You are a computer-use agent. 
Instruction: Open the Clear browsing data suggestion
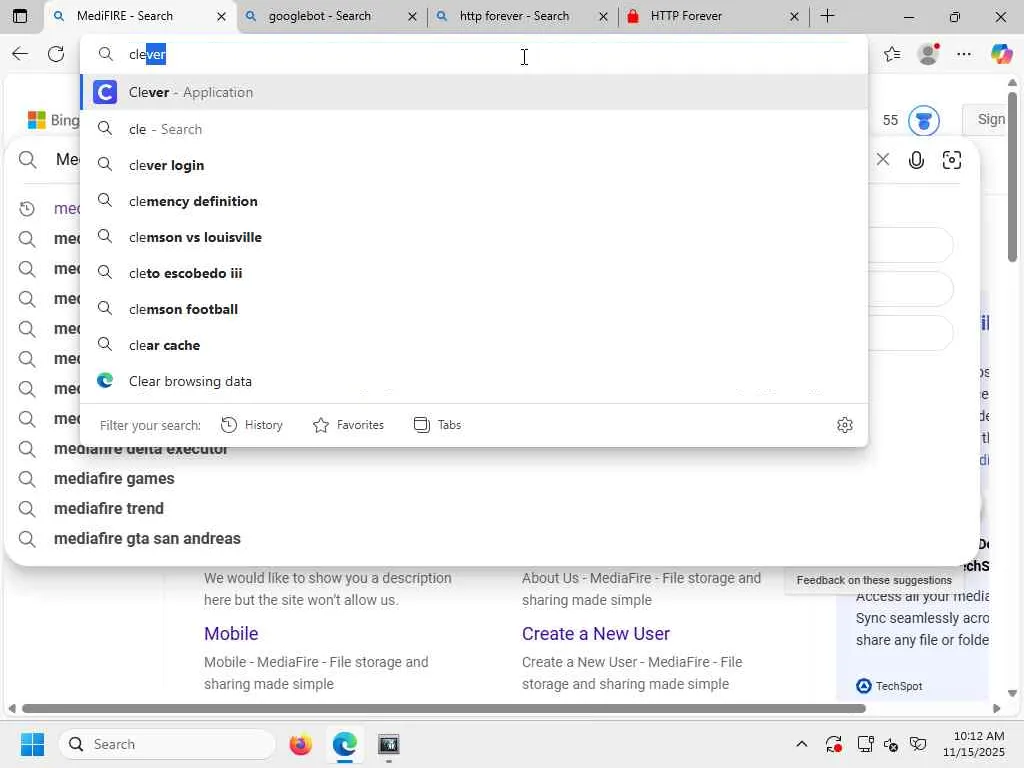tap(474, 381)
